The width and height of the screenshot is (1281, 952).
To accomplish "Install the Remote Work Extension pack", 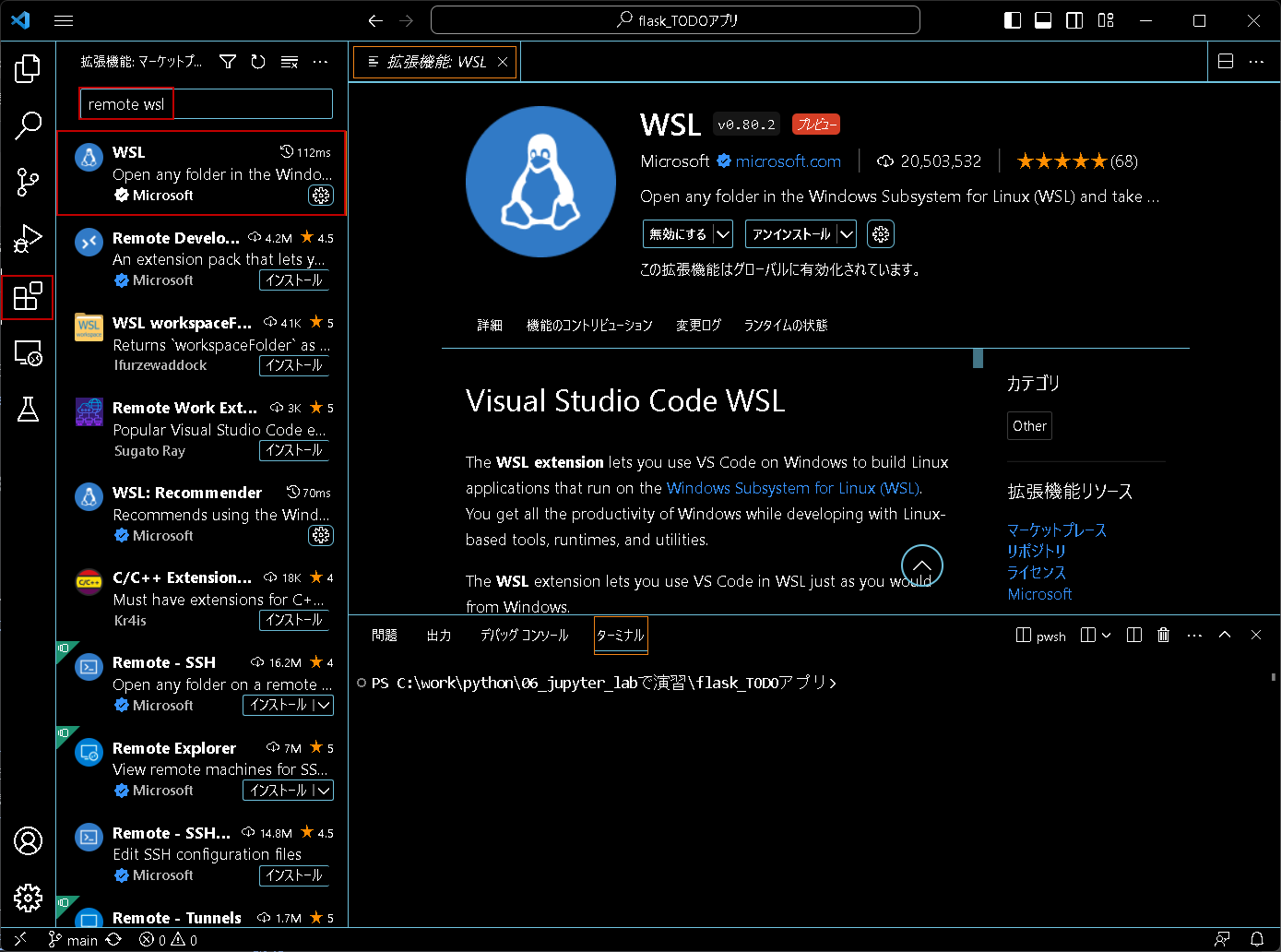I will [294, 450].
